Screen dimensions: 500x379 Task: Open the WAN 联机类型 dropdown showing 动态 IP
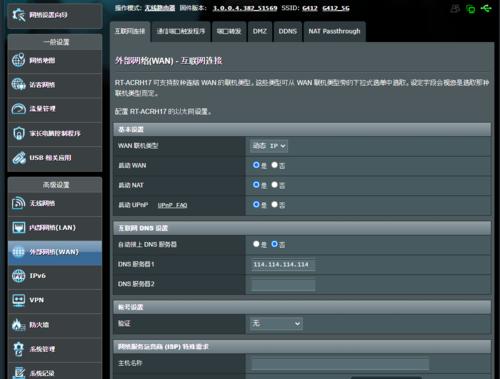tap(269, 146)
